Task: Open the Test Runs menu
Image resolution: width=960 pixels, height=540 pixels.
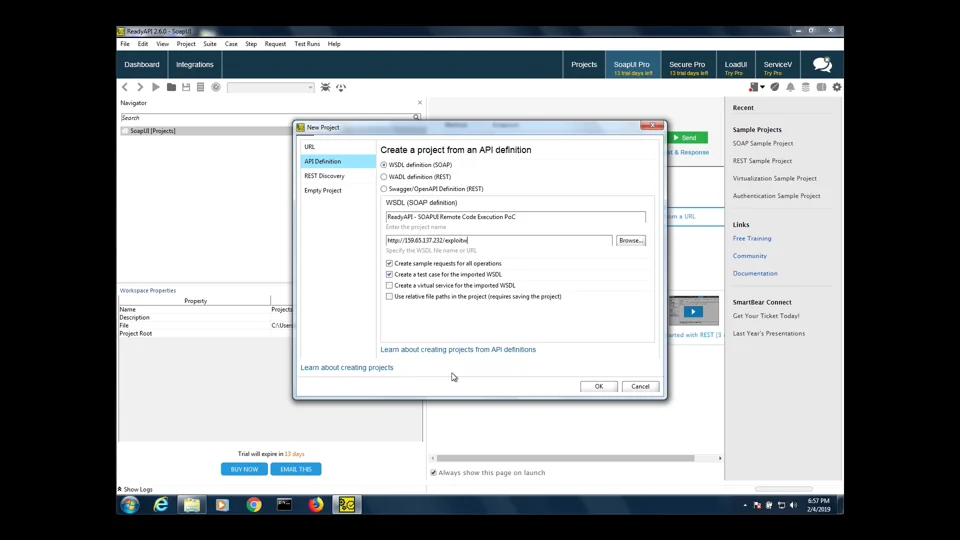Action: (307, 44)
